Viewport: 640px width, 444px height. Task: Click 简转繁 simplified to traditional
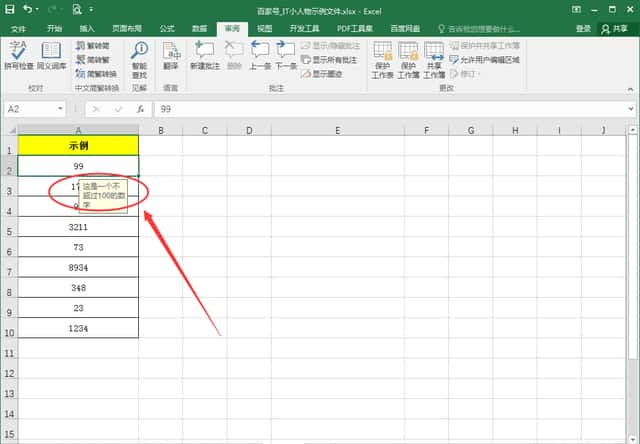(93, 60)
